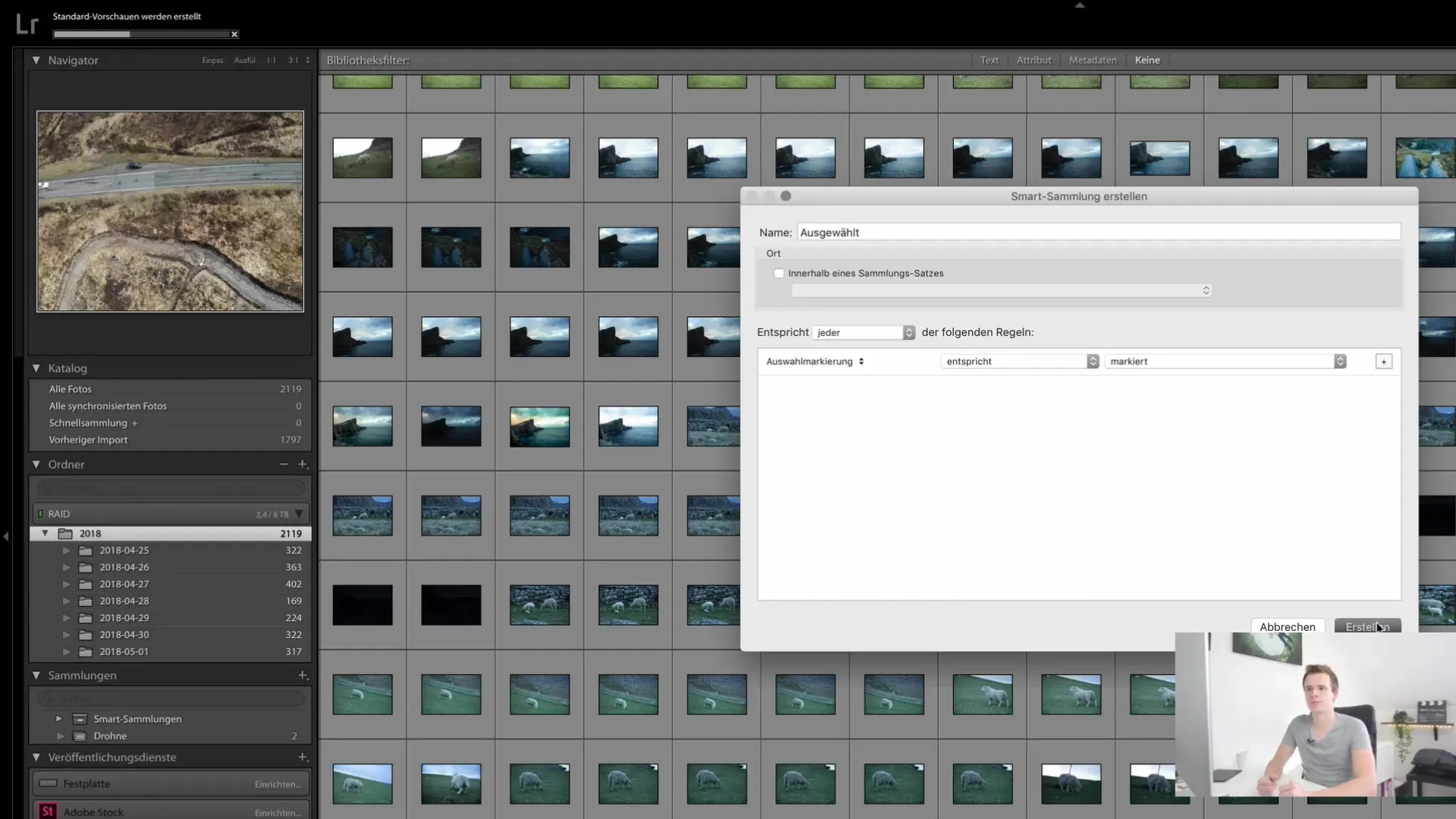Expand the Smart-Sammlungen set

click(x=59, y=719)
